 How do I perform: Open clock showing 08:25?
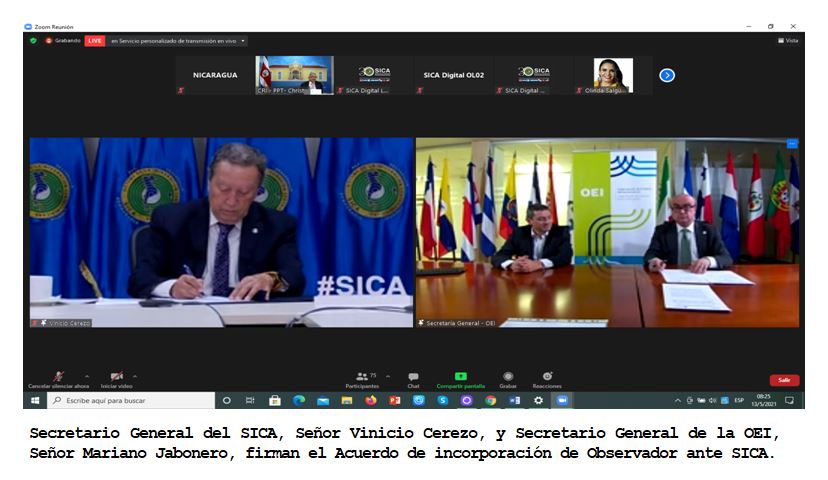click(764, 400)
